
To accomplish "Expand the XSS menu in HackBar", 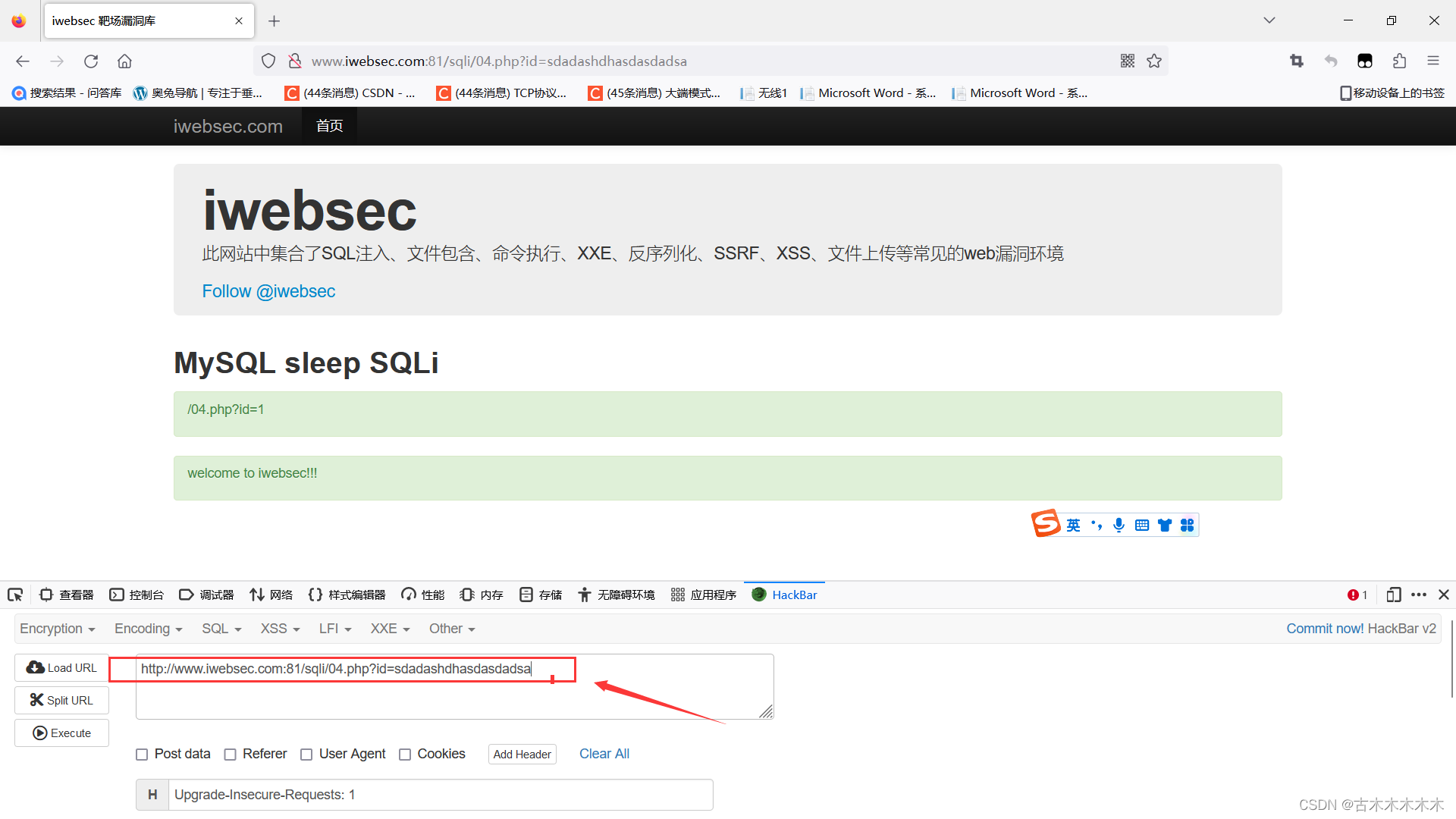I will click(278, 629).
